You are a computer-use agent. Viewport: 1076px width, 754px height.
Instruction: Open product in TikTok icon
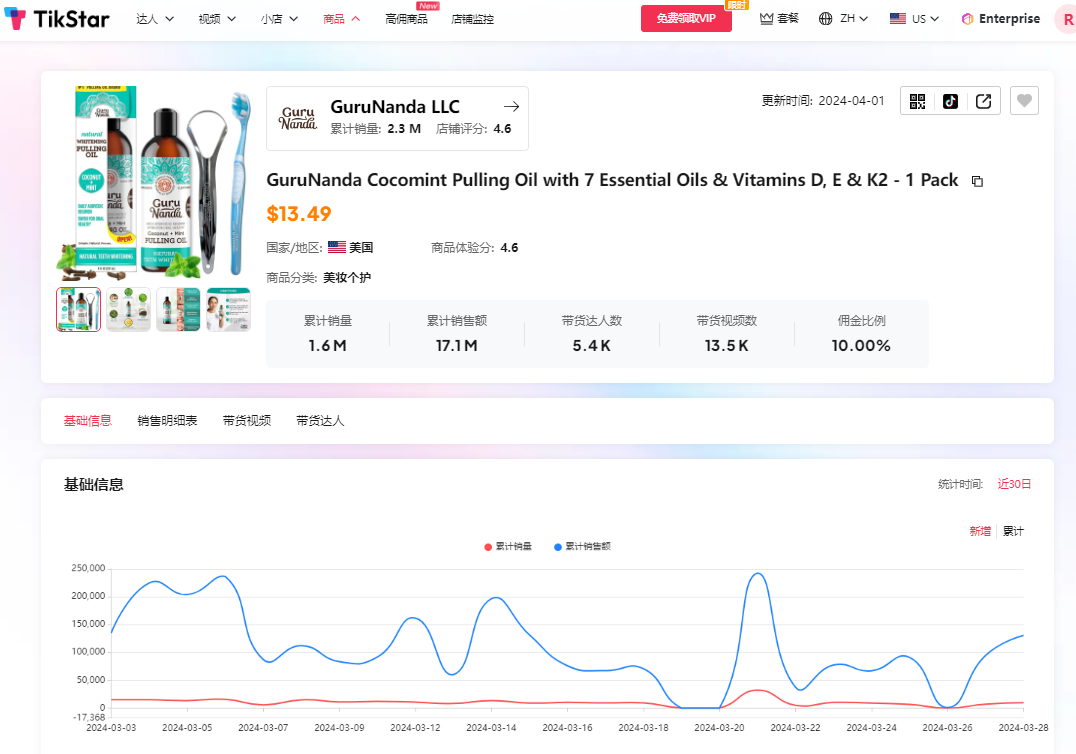click(950, 102)
